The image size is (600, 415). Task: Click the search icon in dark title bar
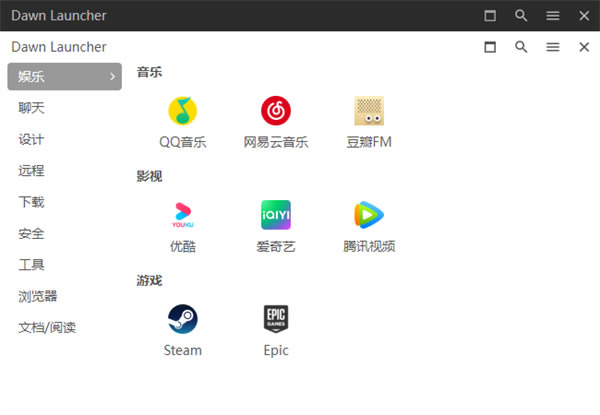pyautogui.click(x=521, y=16)
